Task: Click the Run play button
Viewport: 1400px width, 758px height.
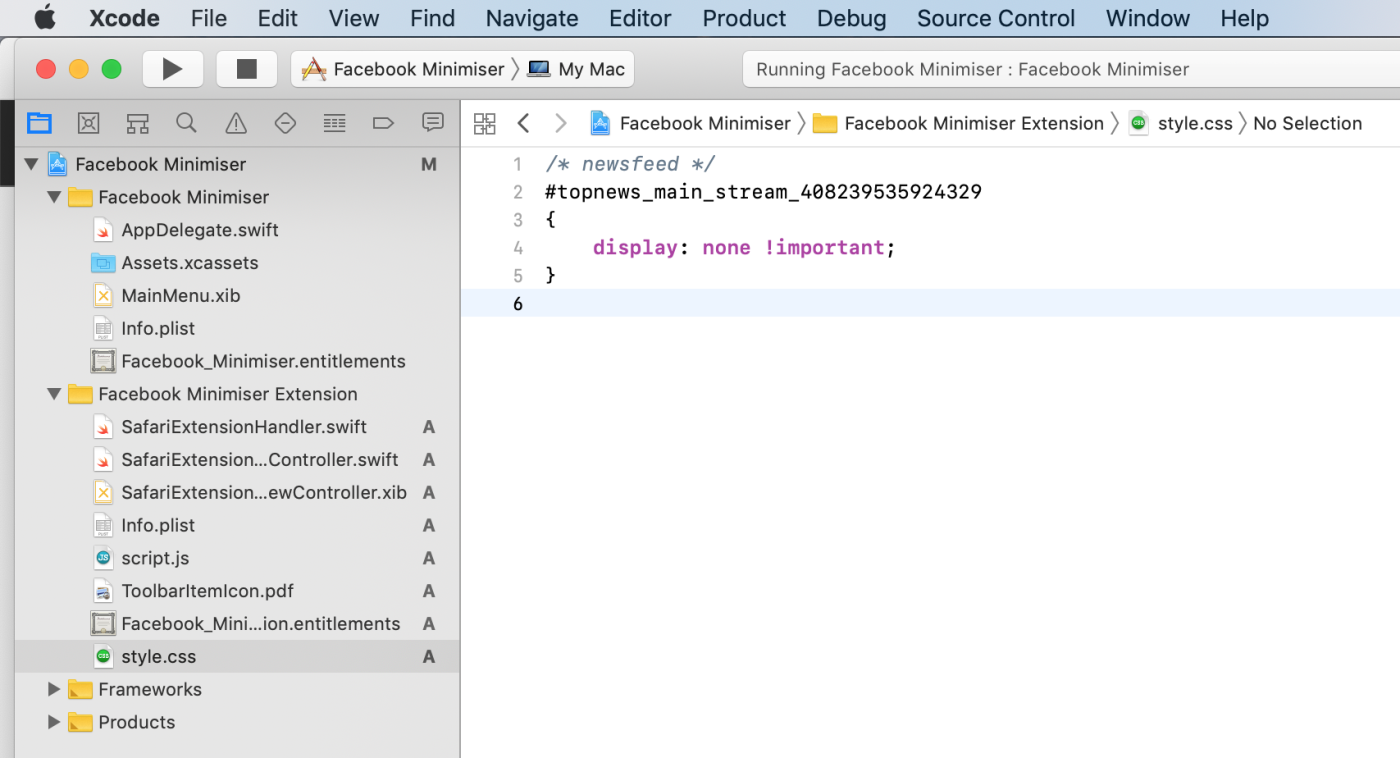Action: [x=173, y=69]
